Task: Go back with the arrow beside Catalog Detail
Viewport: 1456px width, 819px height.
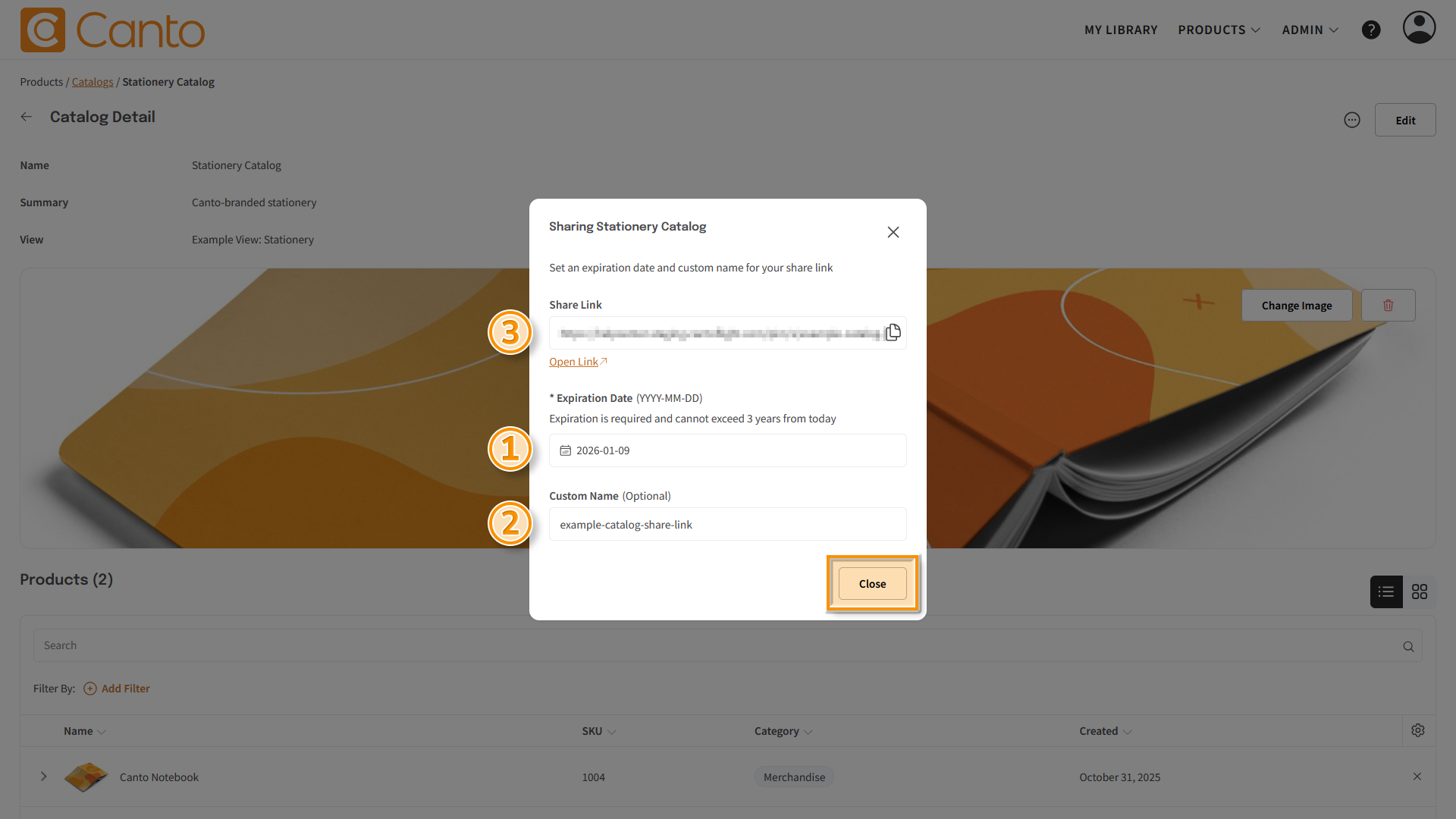Action: pos(27,117)
